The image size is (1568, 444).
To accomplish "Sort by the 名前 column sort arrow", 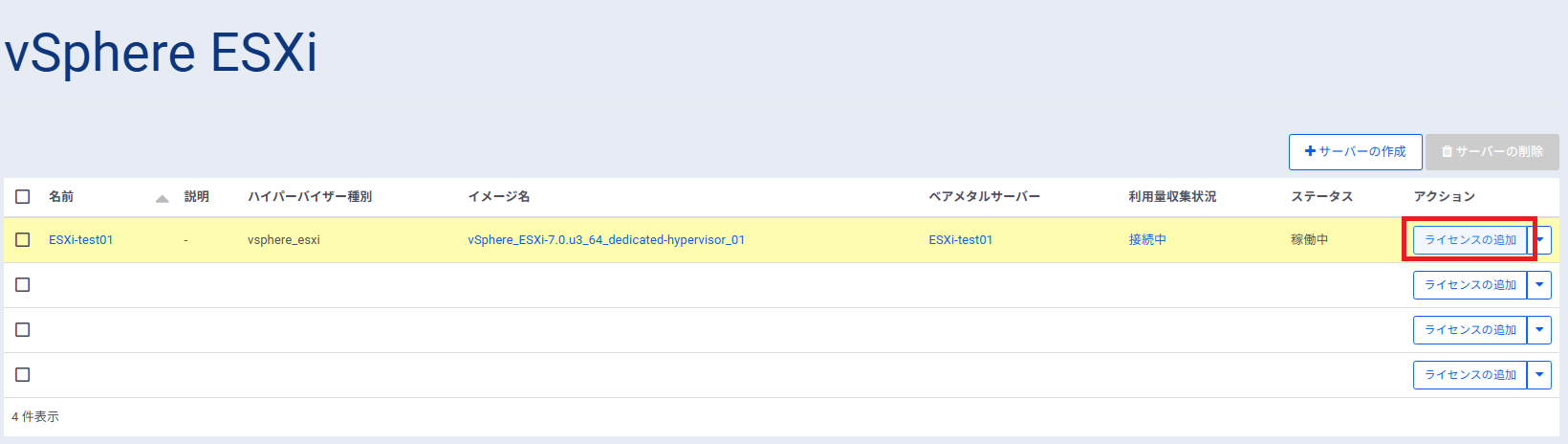I will [162, 198].
